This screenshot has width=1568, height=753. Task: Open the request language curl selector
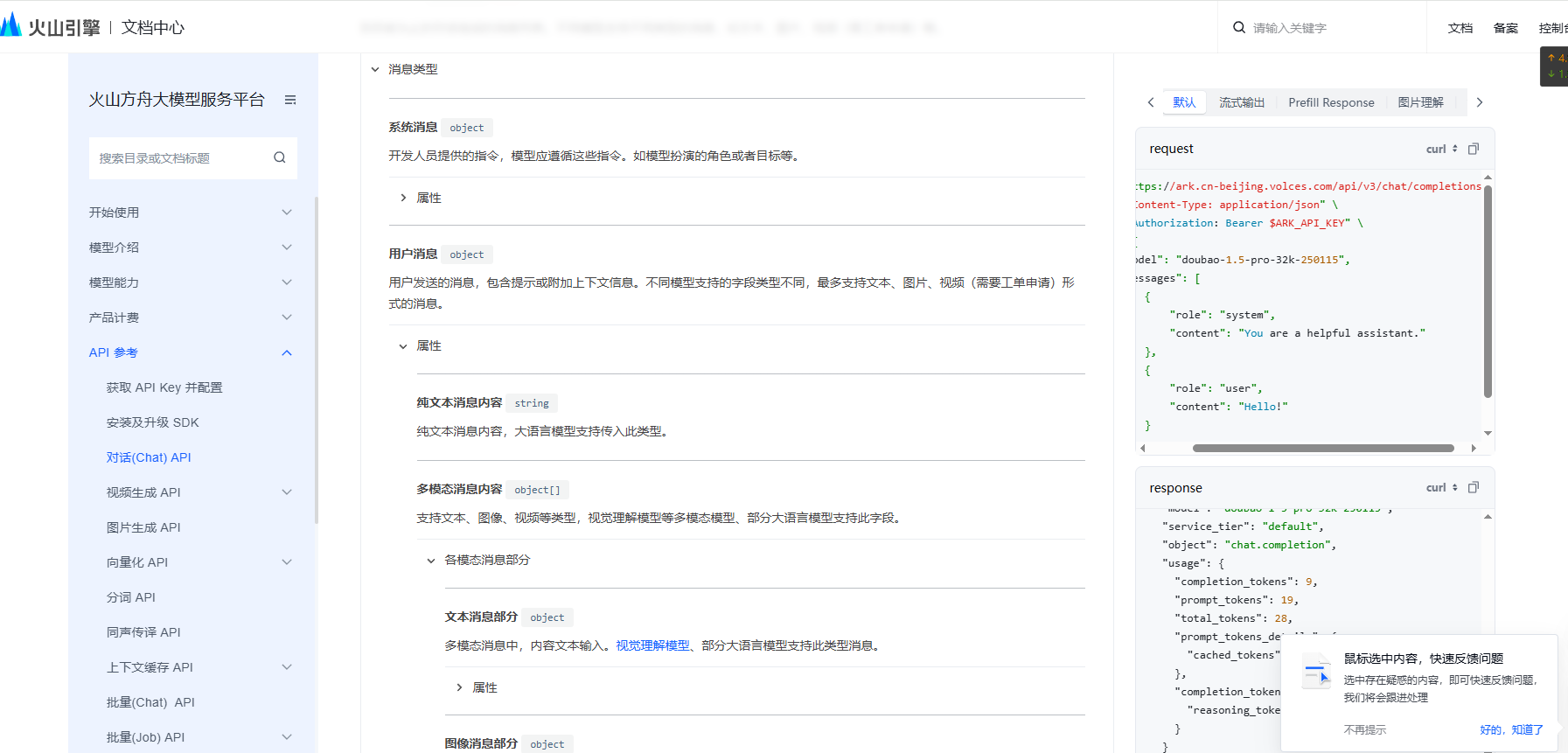[x=1442, y=149]
